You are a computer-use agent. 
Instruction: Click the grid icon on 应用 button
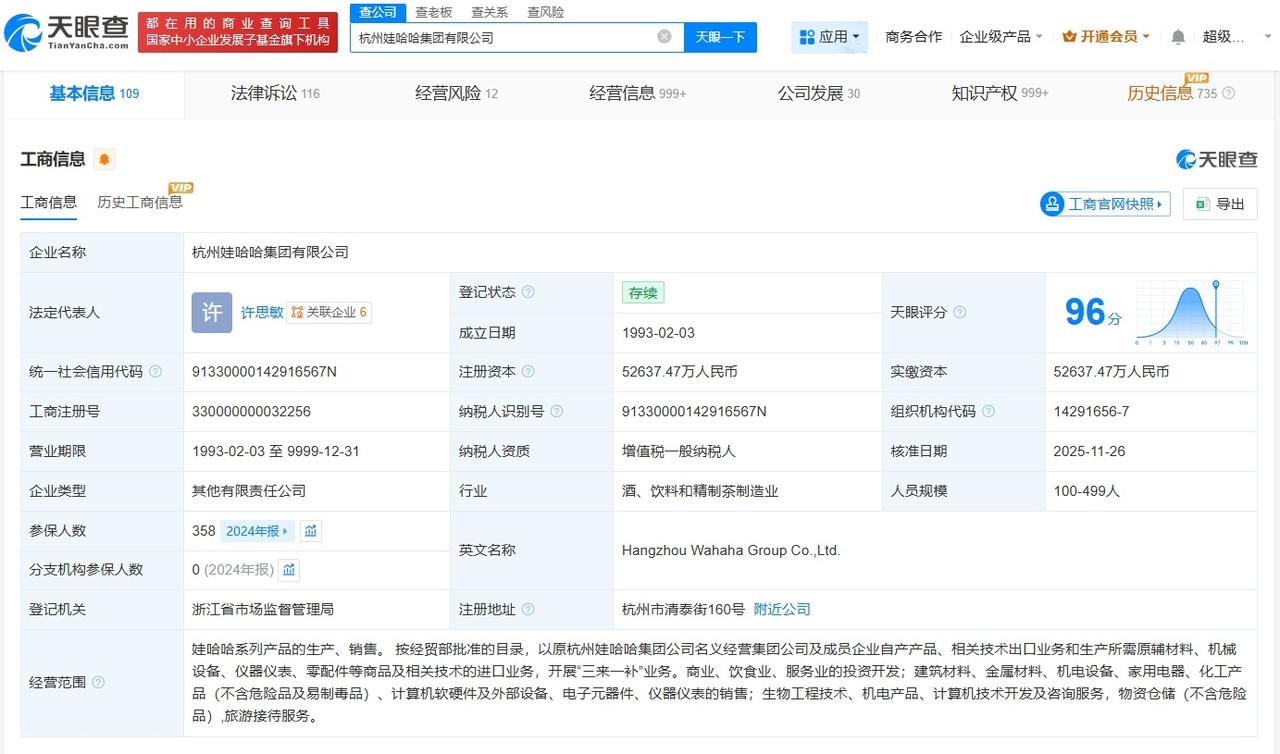coord(808,37)
